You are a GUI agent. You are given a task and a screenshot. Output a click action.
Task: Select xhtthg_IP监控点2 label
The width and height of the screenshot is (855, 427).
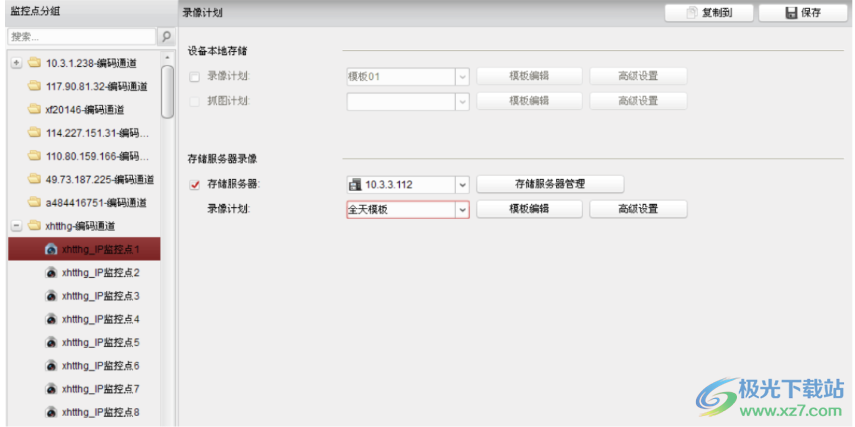click(x=101, y=272)
